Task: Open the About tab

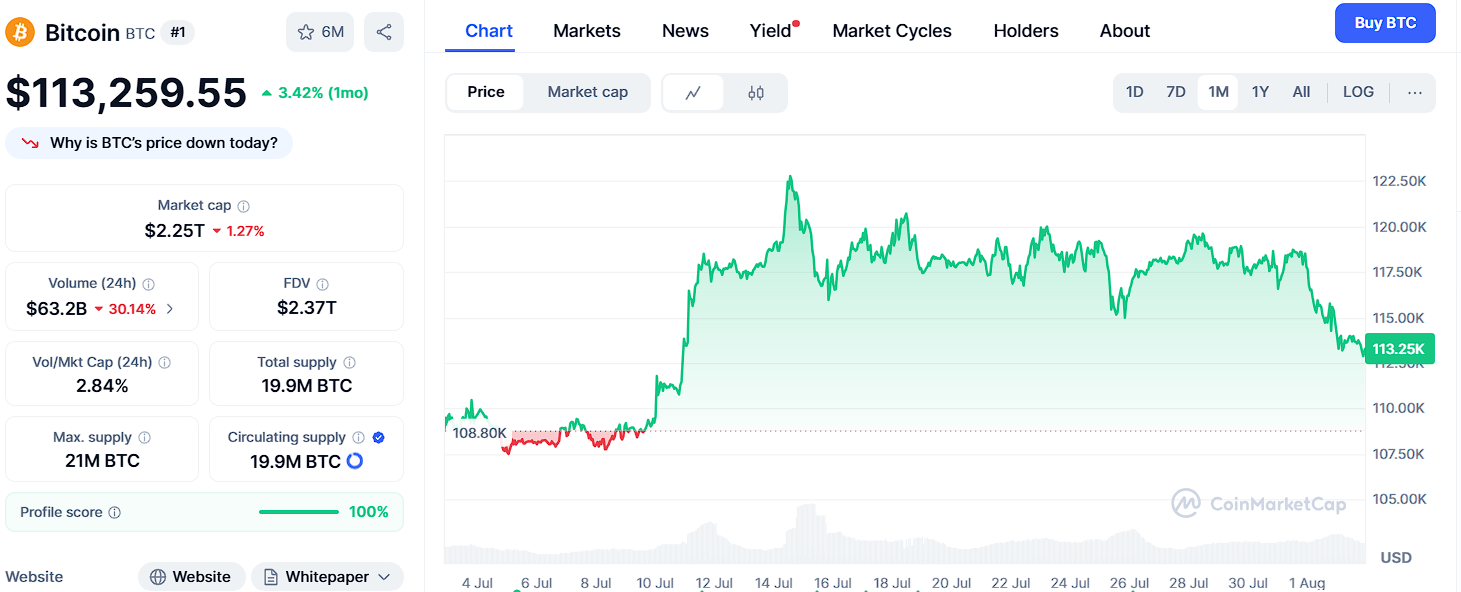Action: [1125, 31]
